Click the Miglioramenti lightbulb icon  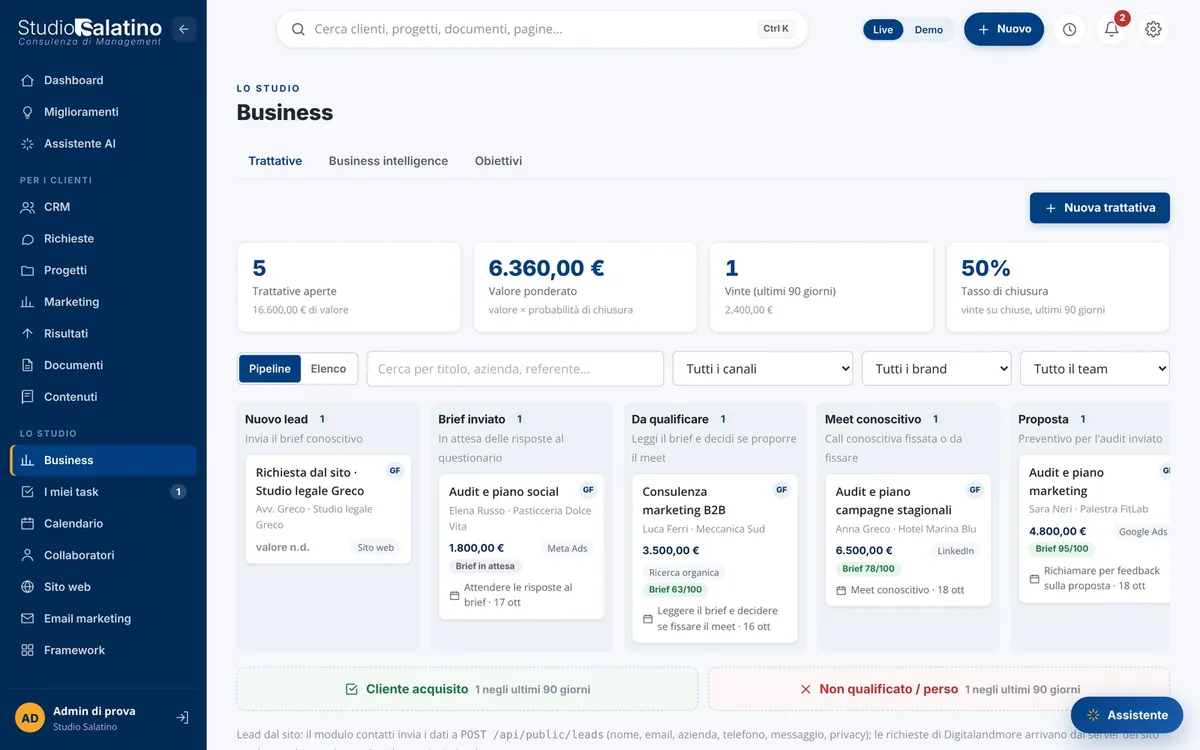click(x=28, y=112)
